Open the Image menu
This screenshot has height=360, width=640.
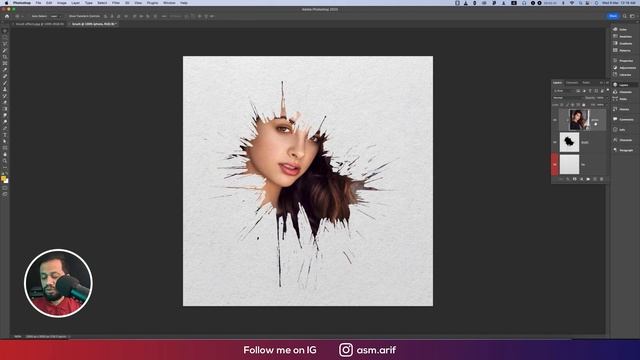point(62,3)
